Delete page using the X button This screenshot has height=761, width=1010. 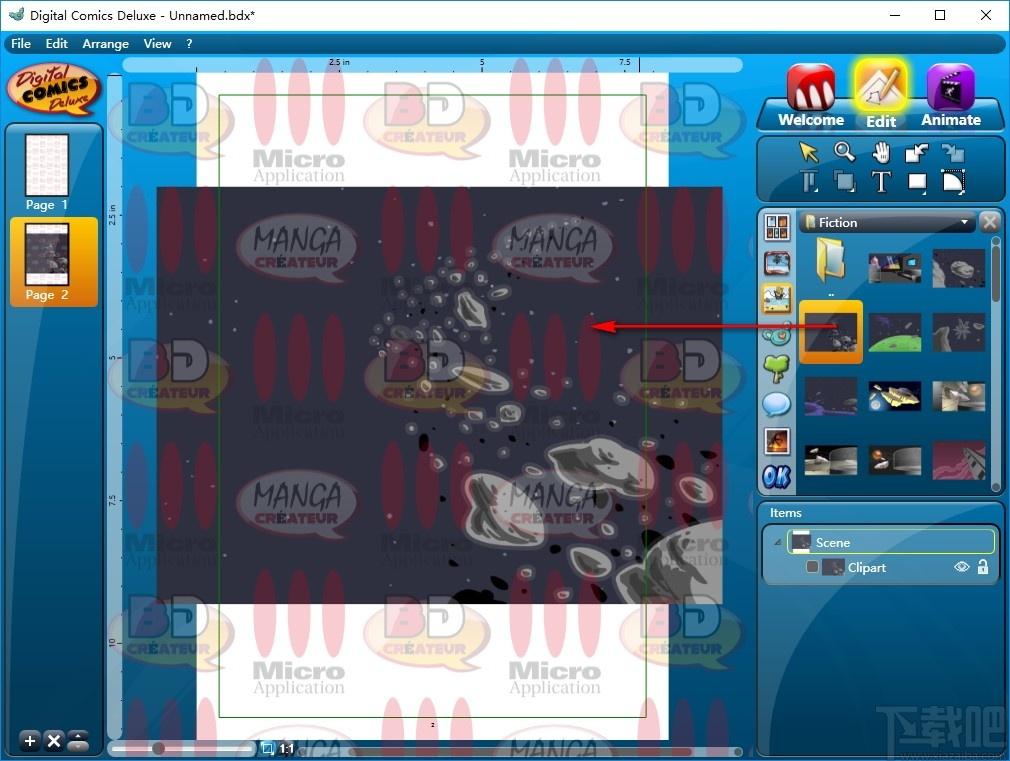click(x=54, y=741)
